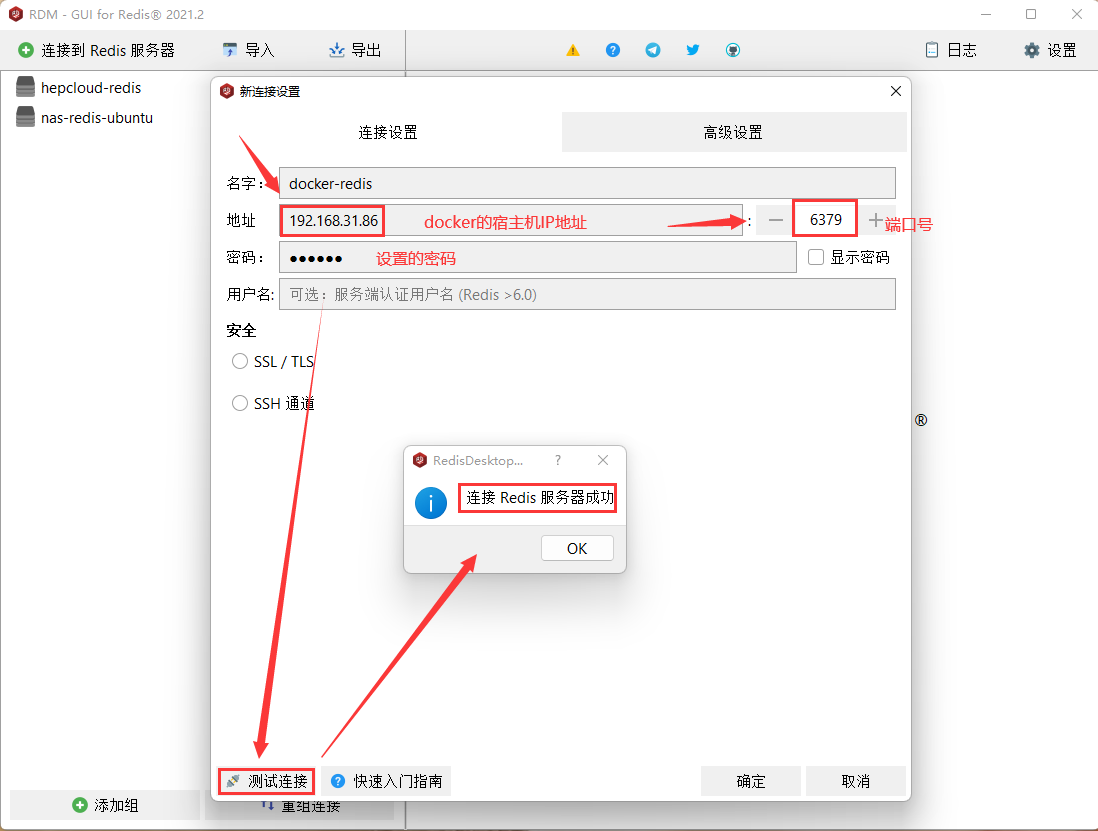Viewport: 1098px width, 831px height.
Task: Switch to 高级设置 tab
Action: click(x=733, y=132)
